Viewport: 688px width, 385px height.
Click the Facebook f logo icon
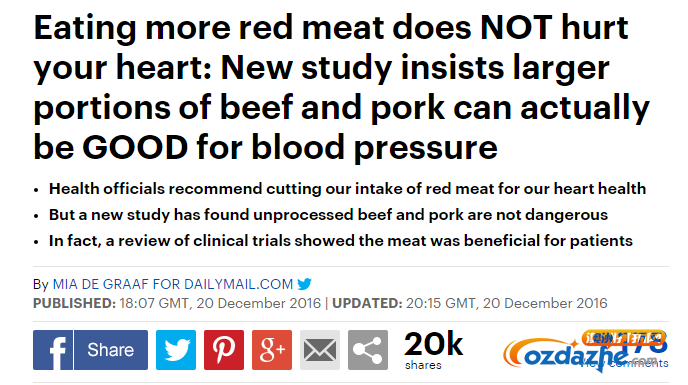point(53,350)
